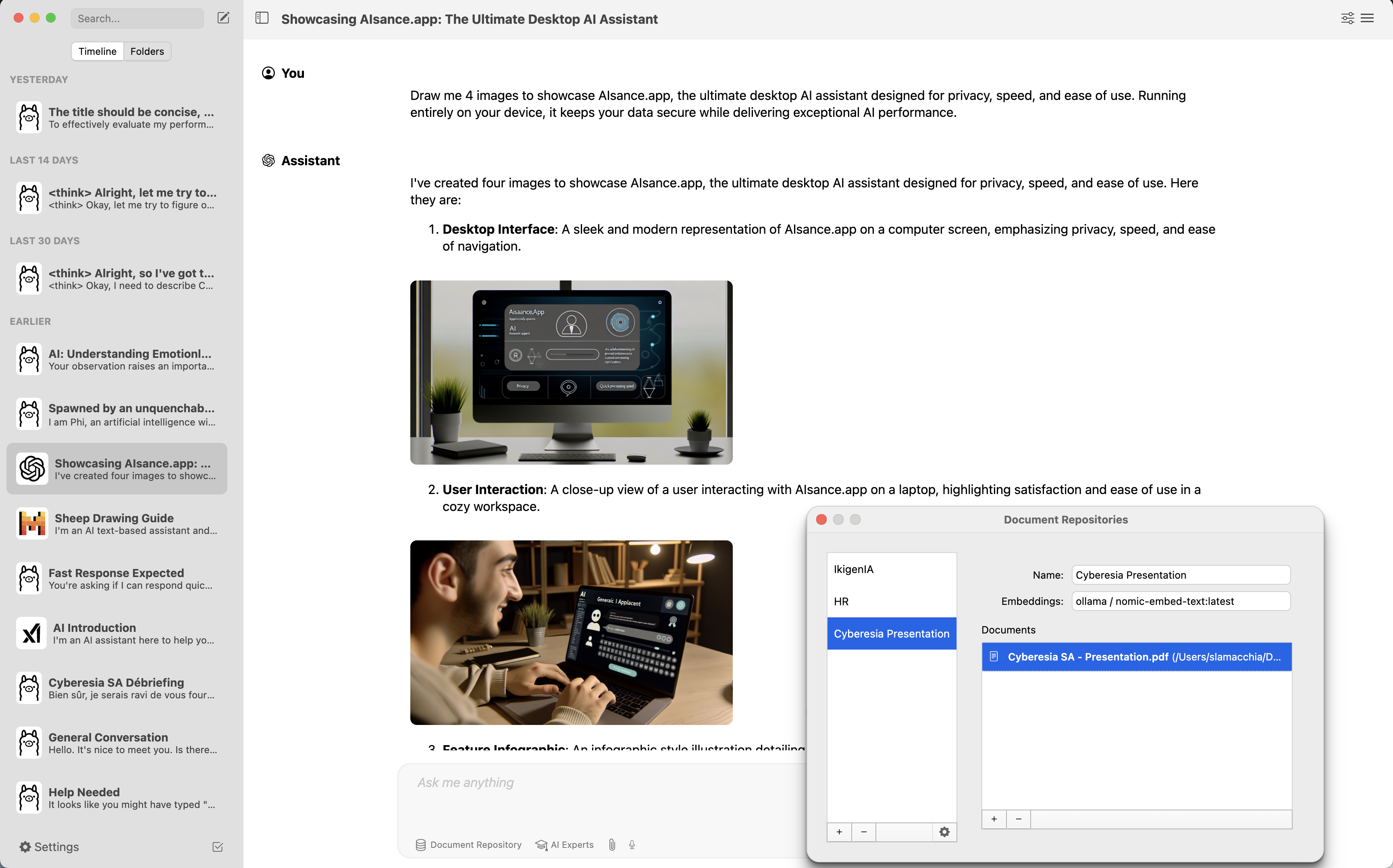Click the desktop interface generated image

[571, 372]
